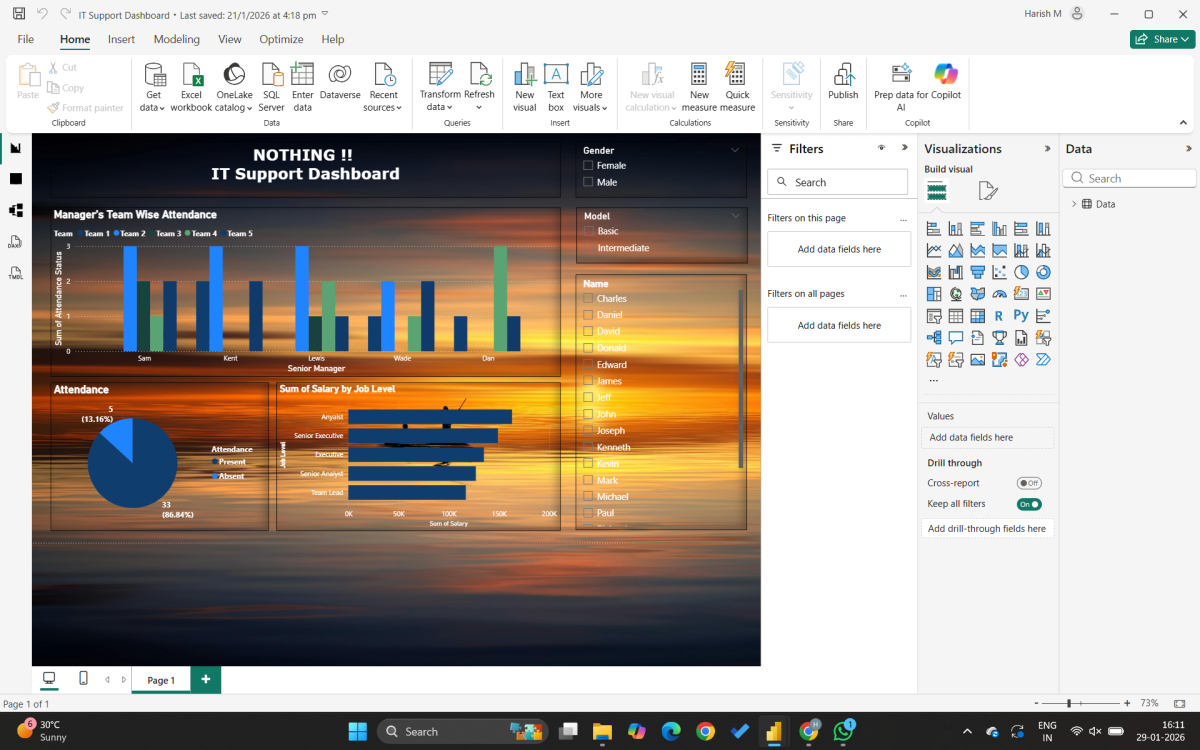Collapse the Visualizations pane
Screen dimensions: 1200x750
tap(1047, 148)
